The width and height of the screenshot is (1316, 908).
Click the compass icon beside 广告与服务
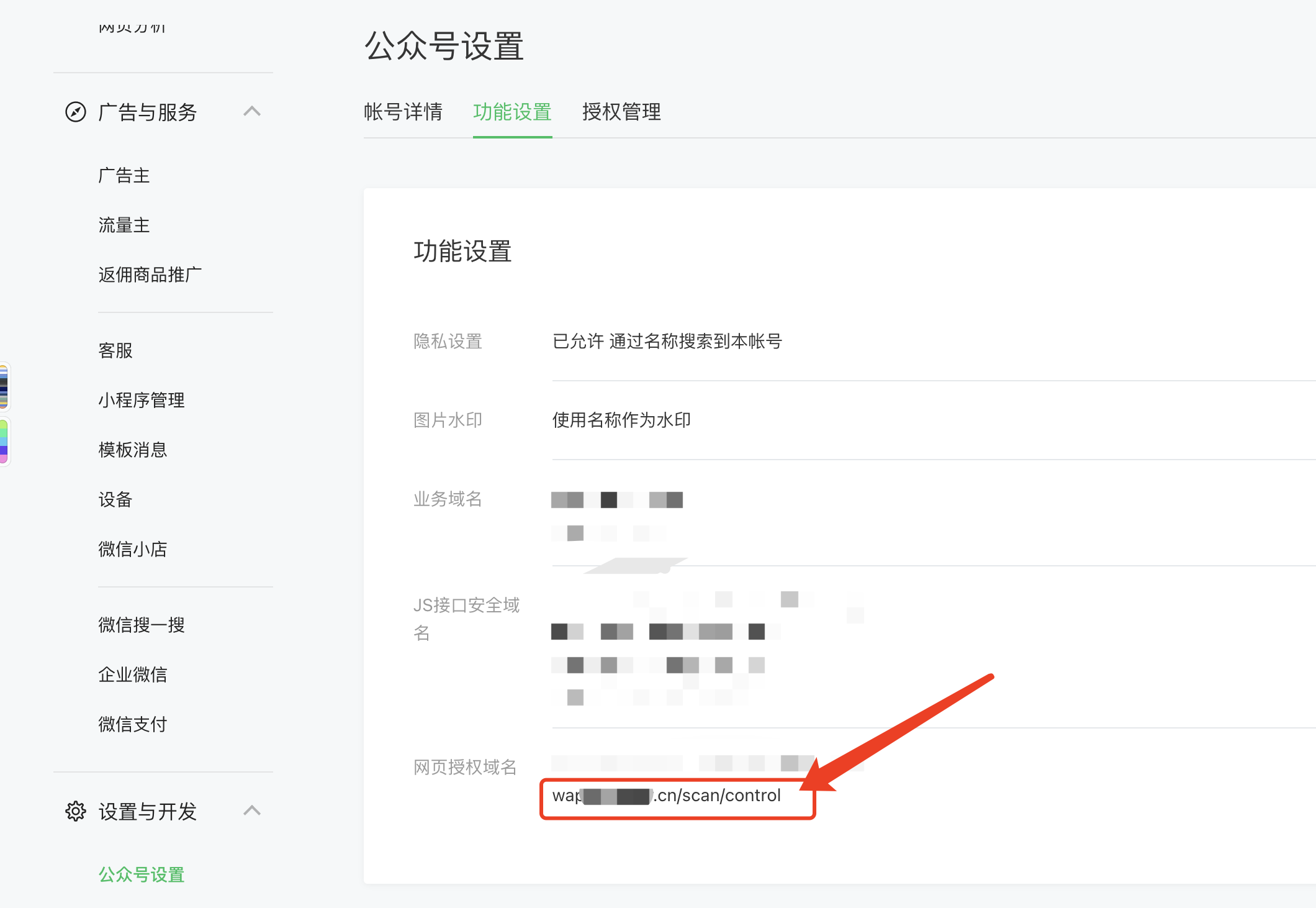[x=75, y=112]
